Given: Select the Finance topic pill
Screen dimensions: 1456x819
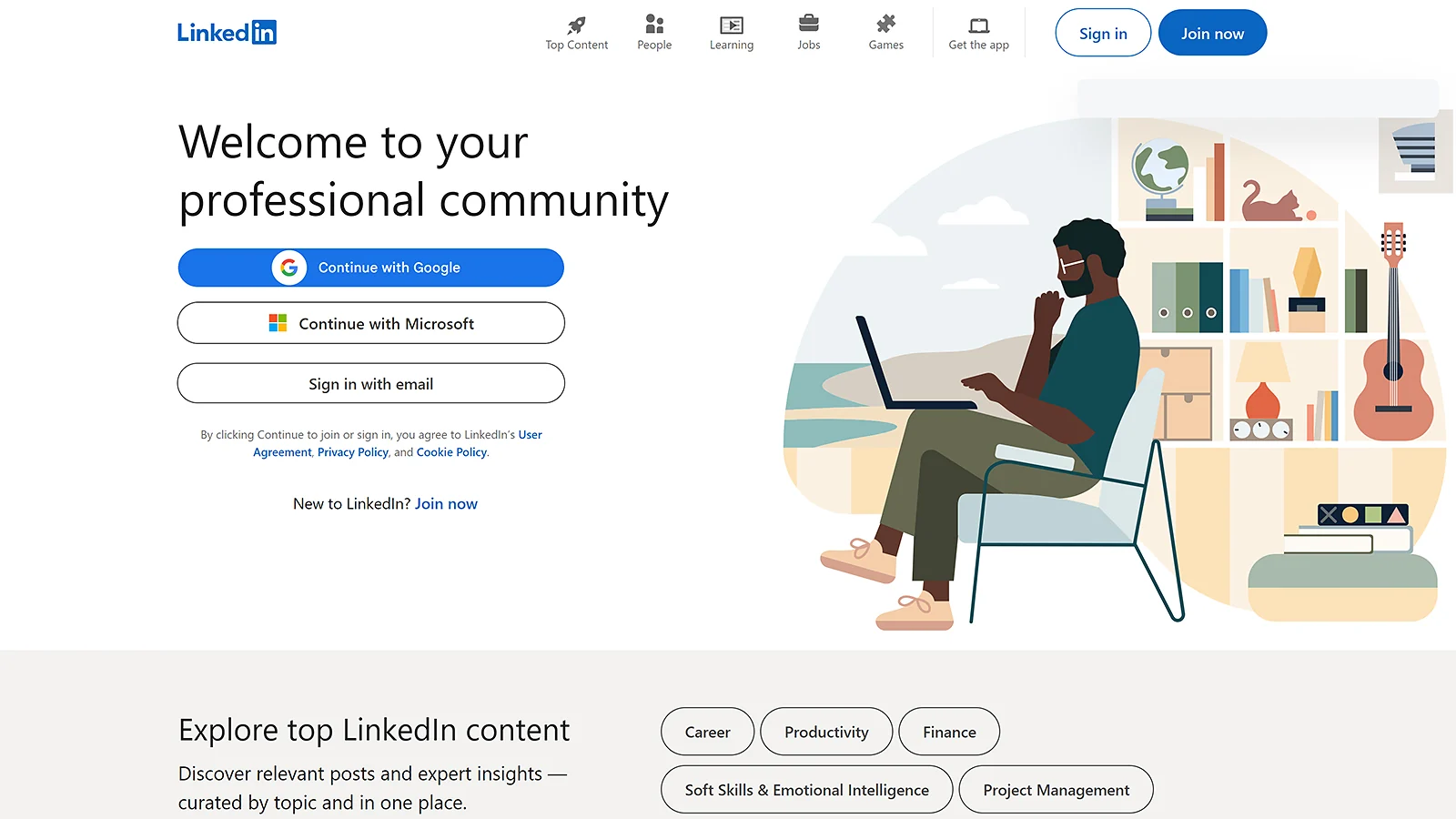Looking at the screenshot, I should [949, 732].
